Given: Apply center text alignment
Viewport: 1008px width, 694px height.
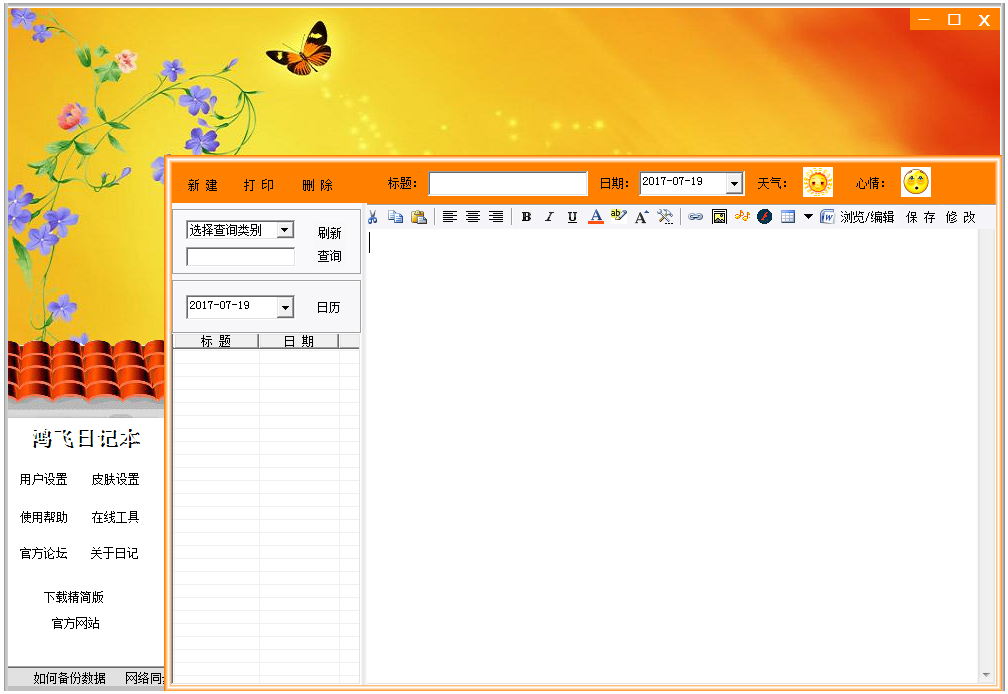Looking at the screenshot, I should click(x=472, y=216).
